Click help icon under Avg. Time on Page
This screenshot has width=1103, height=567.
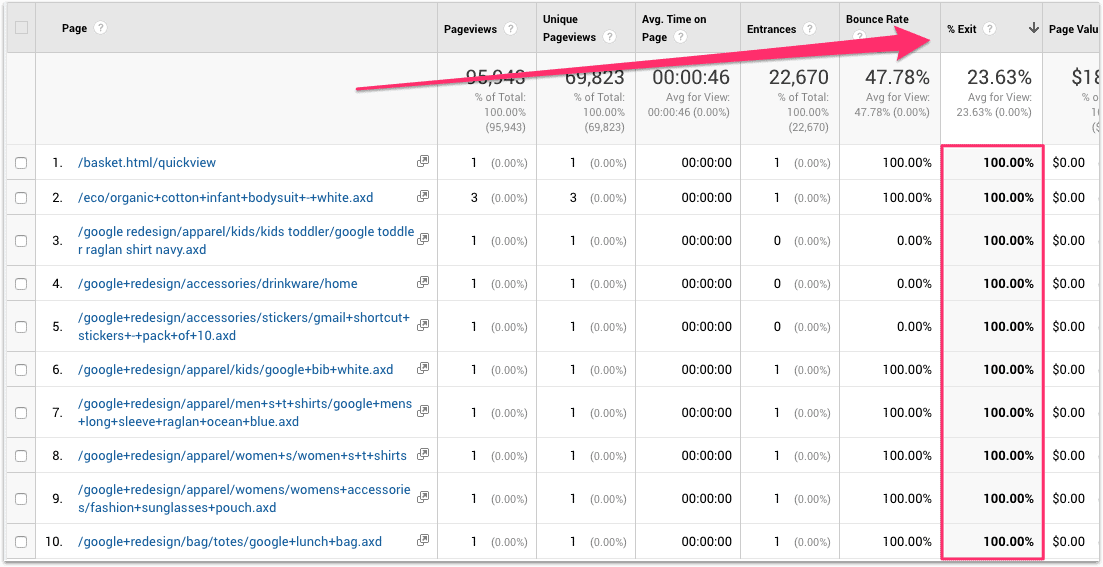pyautogui.click(x=680, y=38)
